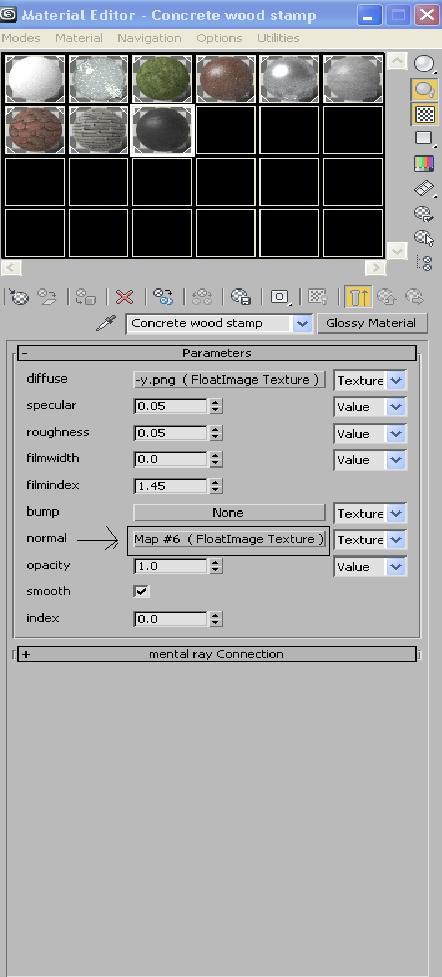This screenshot has width=442, height=977.
Task: Click Put Material to Scene icon
Action: (47, 296)
